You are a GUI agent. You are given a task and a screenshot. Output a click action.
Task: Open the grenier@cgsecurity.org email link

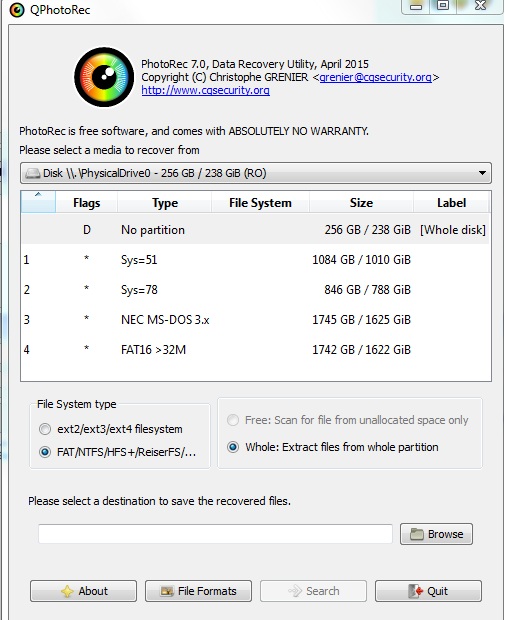coord(375,77)
